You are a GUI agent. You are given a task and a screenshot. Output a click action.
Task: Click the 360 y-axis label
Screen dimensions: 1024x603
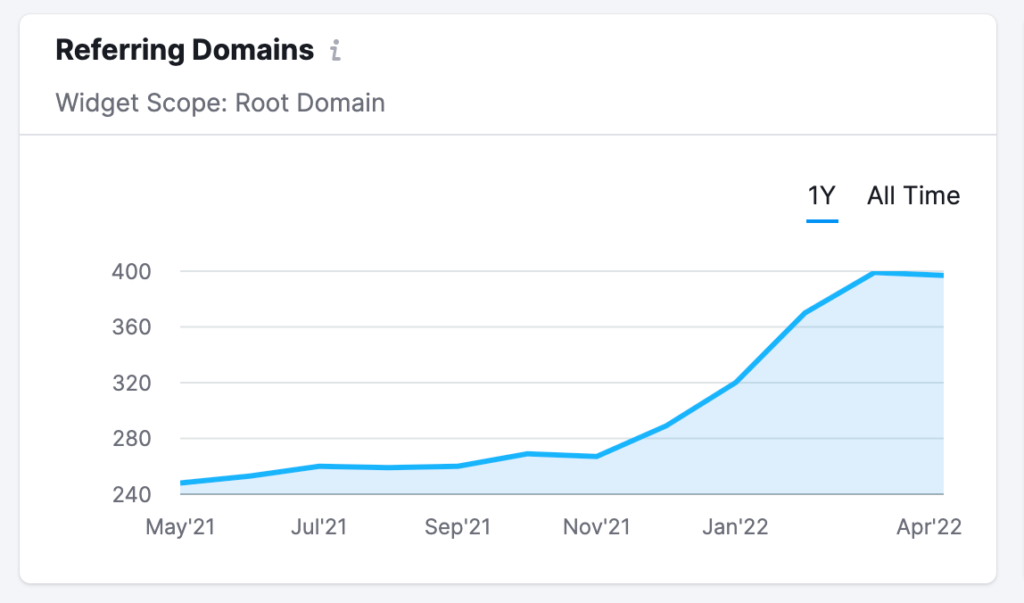(x=131, y=327)
